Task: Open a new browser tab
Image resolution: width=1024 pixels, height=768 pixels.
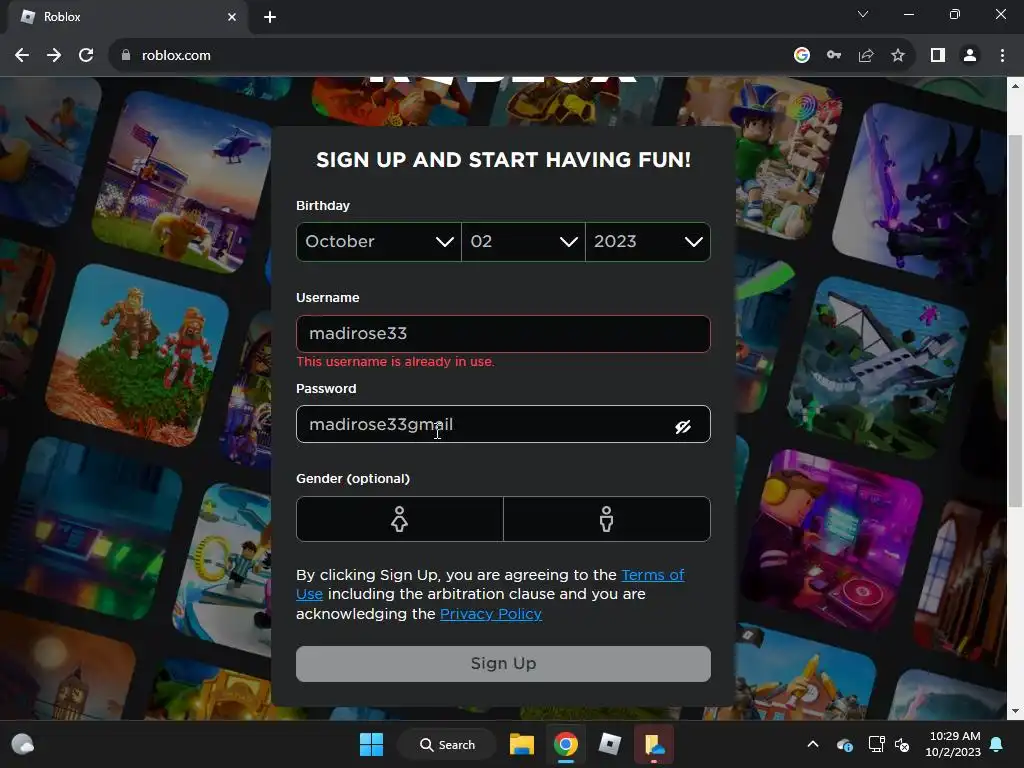Action: [270, 17]
